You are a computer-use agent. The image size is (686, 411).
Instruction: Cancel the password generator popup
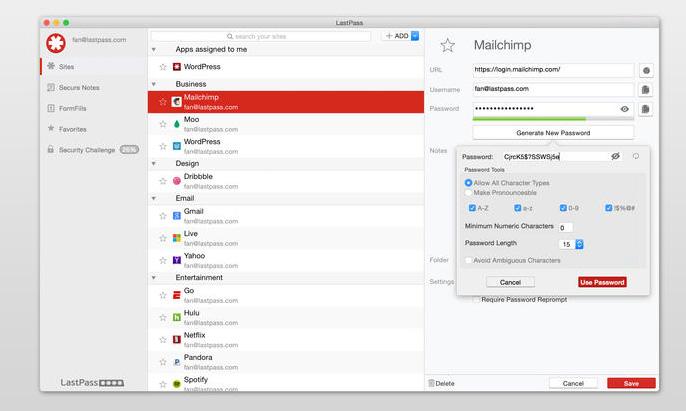tap(510, 282)
